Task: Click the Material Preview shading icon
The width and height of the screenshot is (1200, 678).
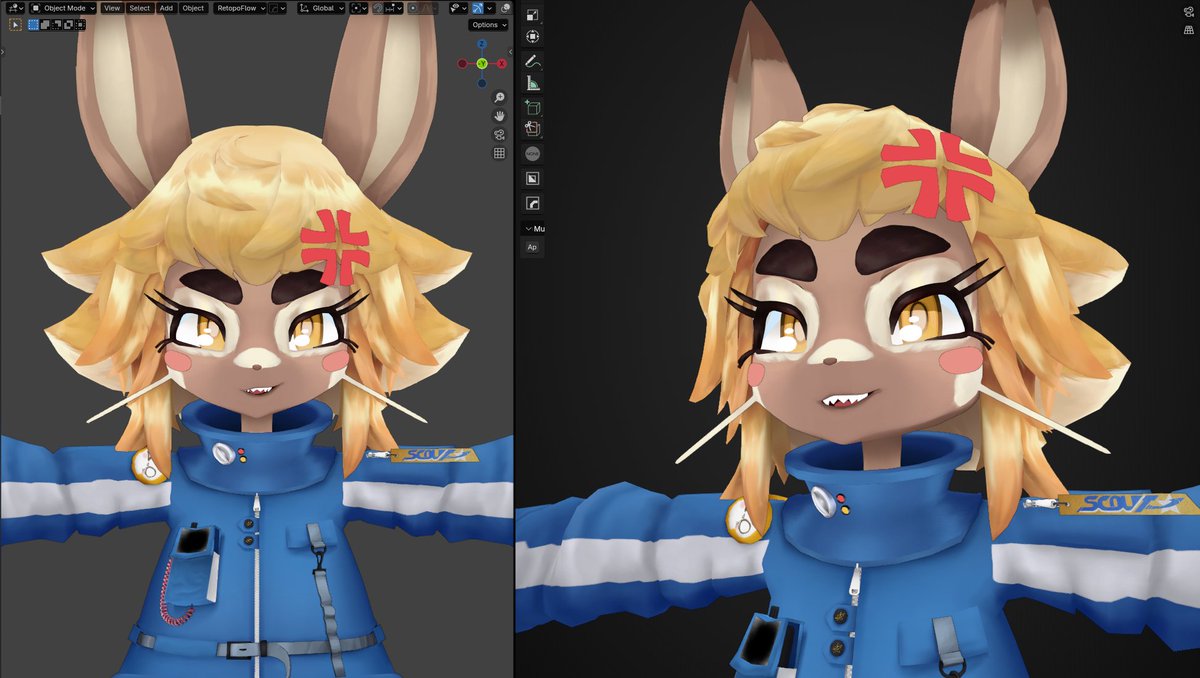Action: point(505,8)
